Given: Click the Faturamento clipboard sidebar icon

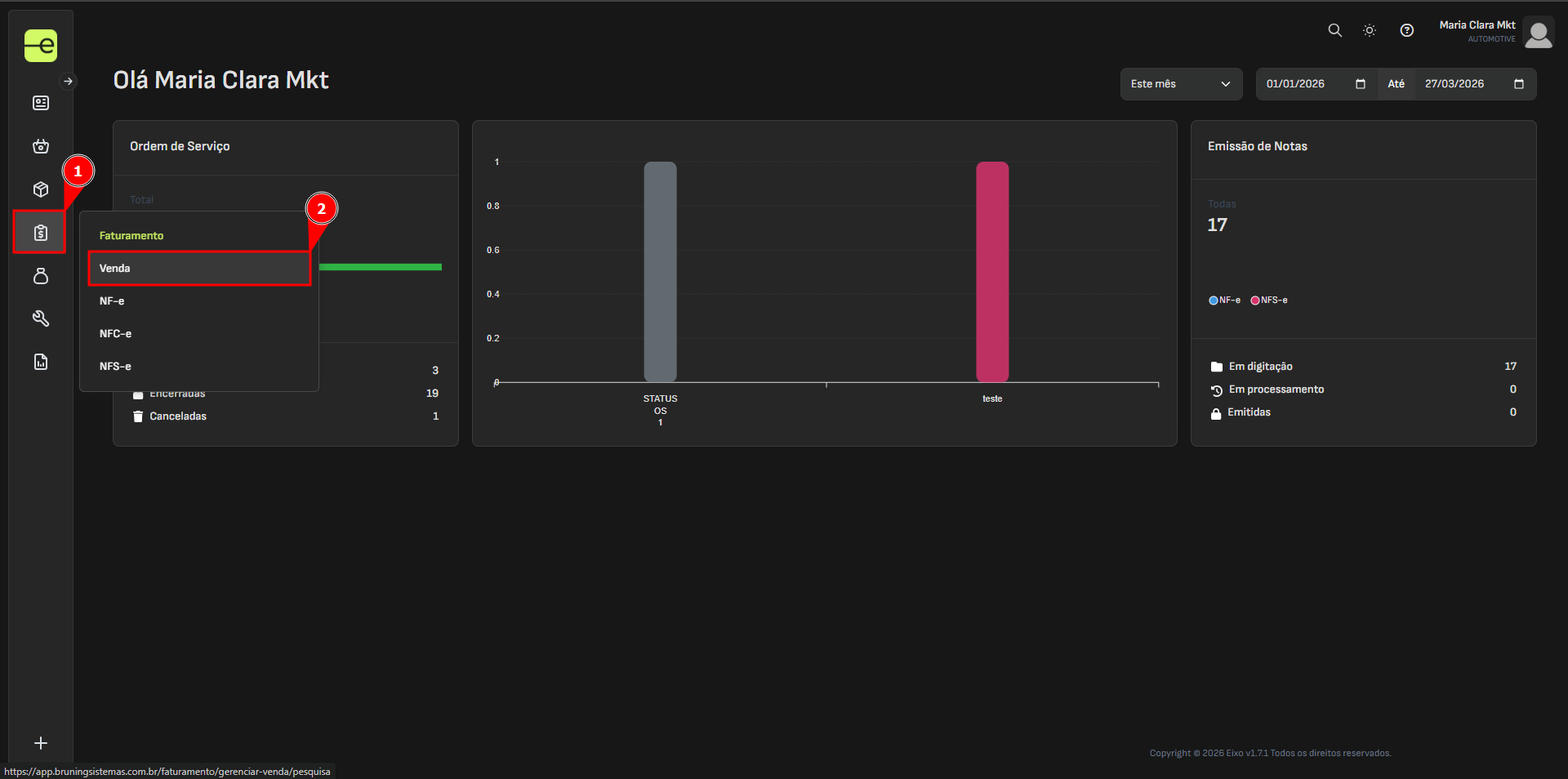Looking at the screenshot, I should [x=41, y=233].
